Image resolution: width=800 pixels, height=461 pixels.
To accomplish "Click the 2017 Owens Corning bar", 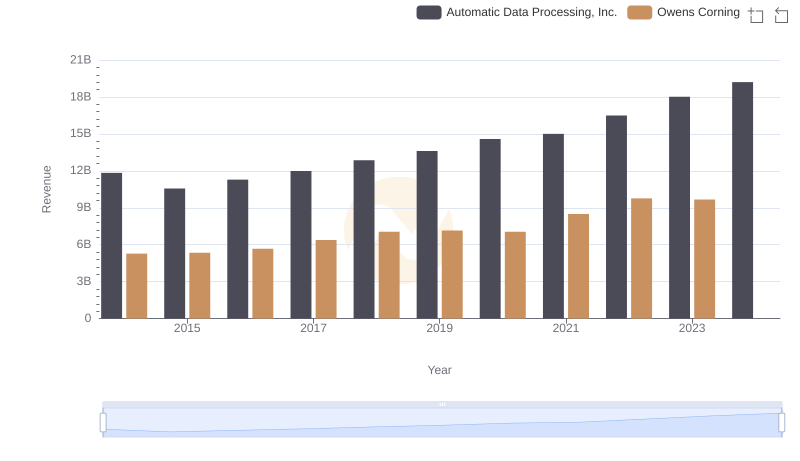I will coord(326,279).
